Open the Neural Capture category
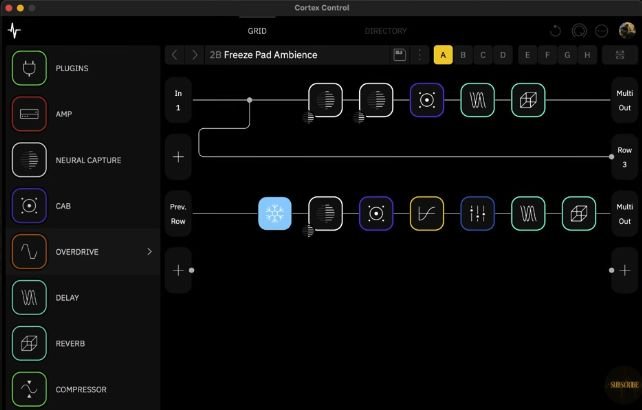 pos(82,160)
